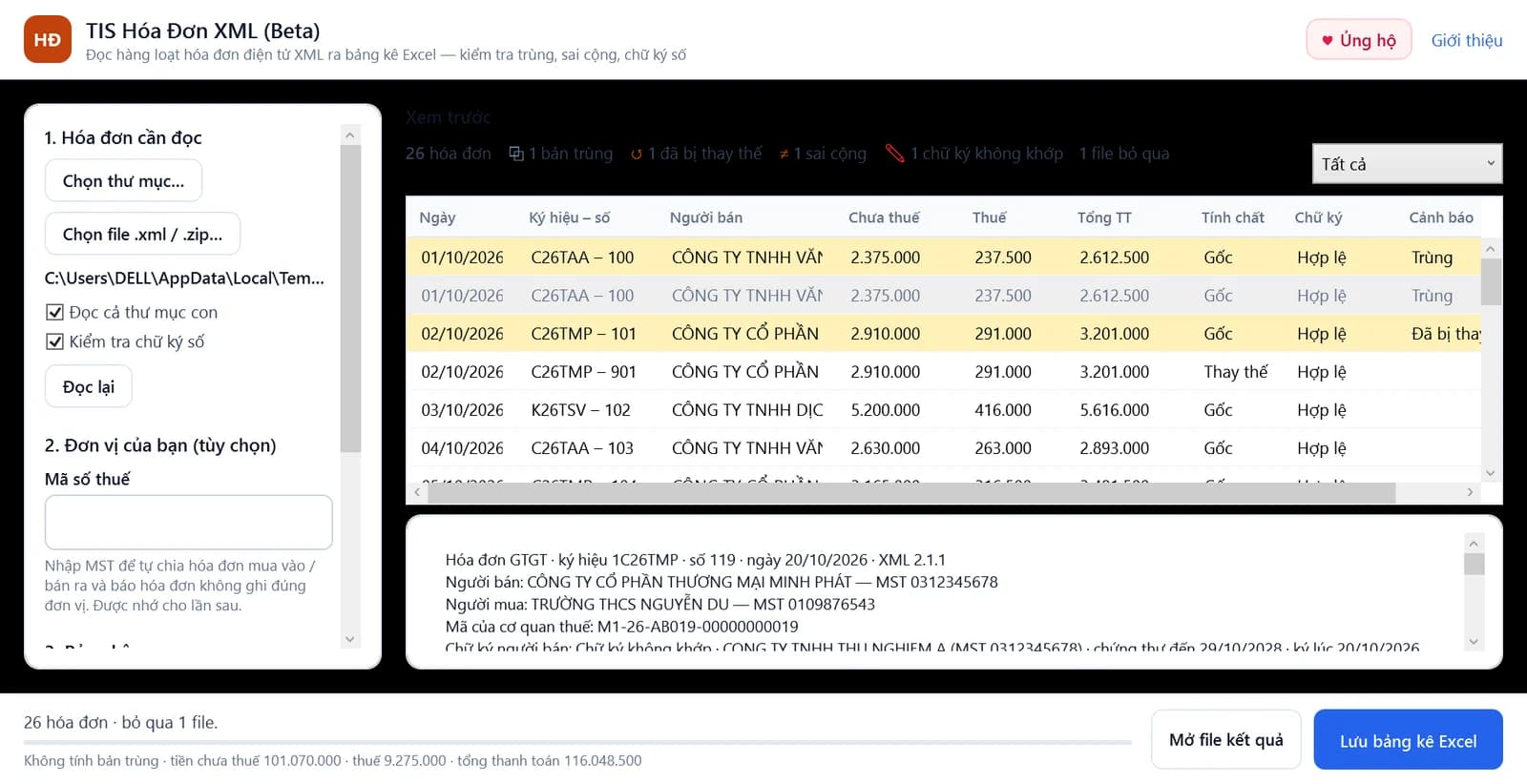Click the up arrow of the left settings panel scrollbar

point(350,135)
